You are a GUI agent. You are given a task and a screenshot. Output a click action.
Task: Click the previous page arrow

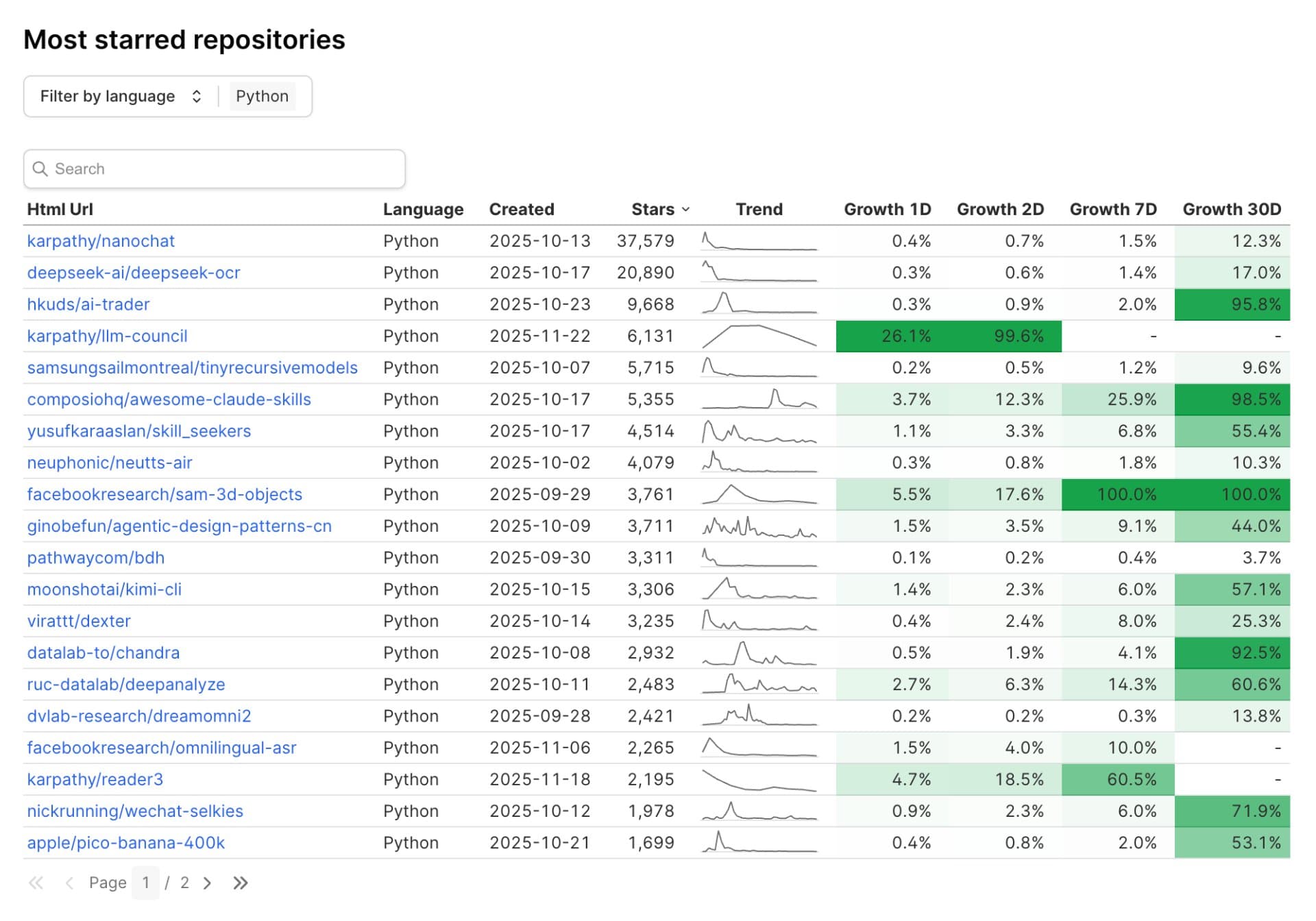[69, 883]
